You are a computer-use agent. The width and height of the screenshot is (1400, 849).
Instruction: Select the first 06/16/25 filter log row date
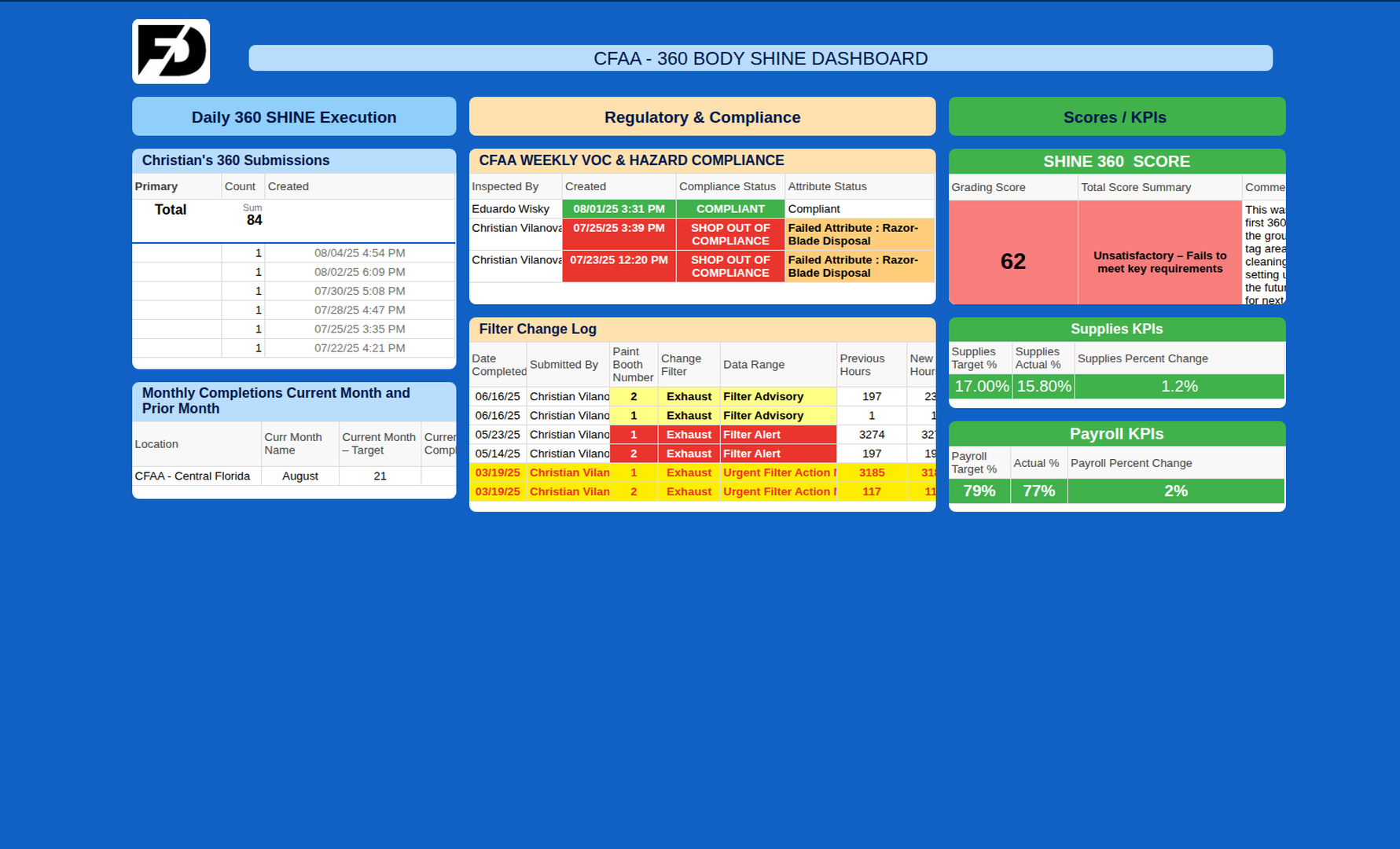(498, 396)
